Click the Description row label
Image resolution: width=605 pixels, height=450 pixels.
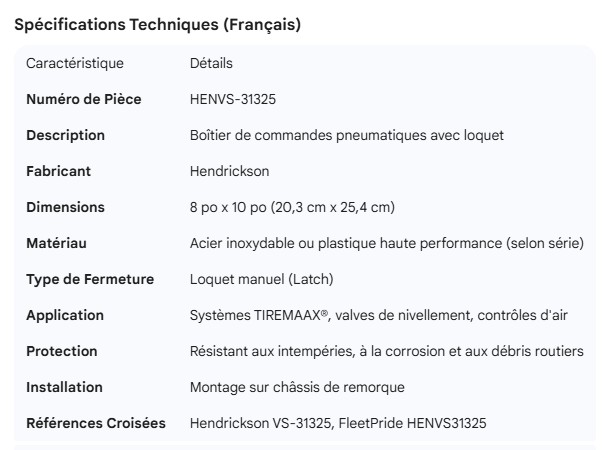tap(65, 136)
